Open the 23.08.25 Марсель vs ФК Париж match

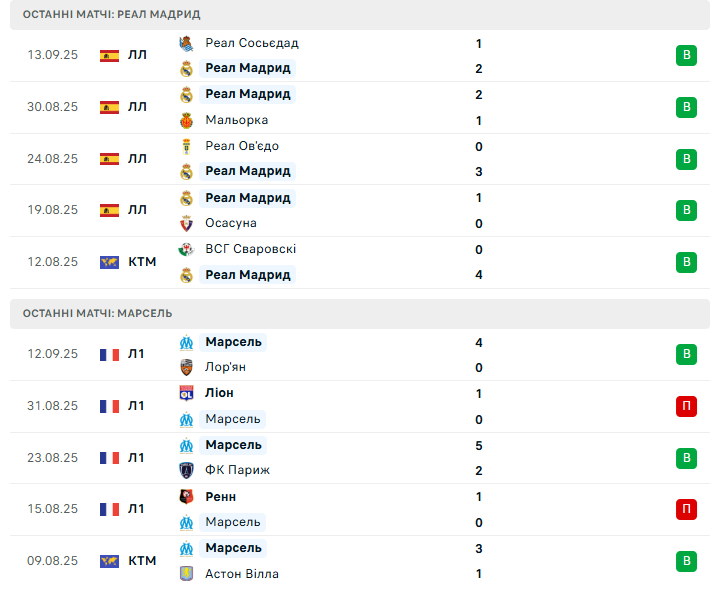(360, 458)
